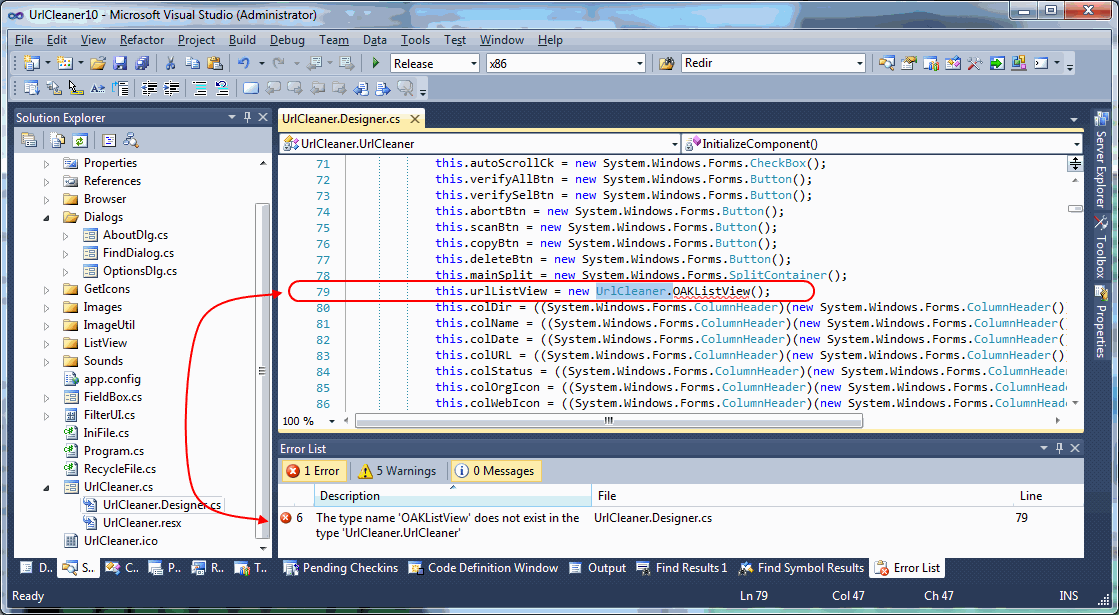This screenshot has height=615, width=1119.
Task: Click the Increase Indent toolbar icon
Action: click(171, 88)
